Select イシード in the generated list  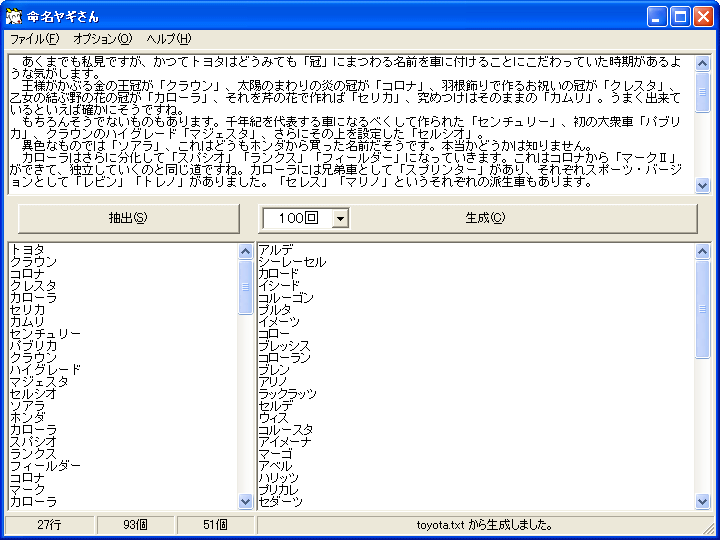(x=279, y=286)
